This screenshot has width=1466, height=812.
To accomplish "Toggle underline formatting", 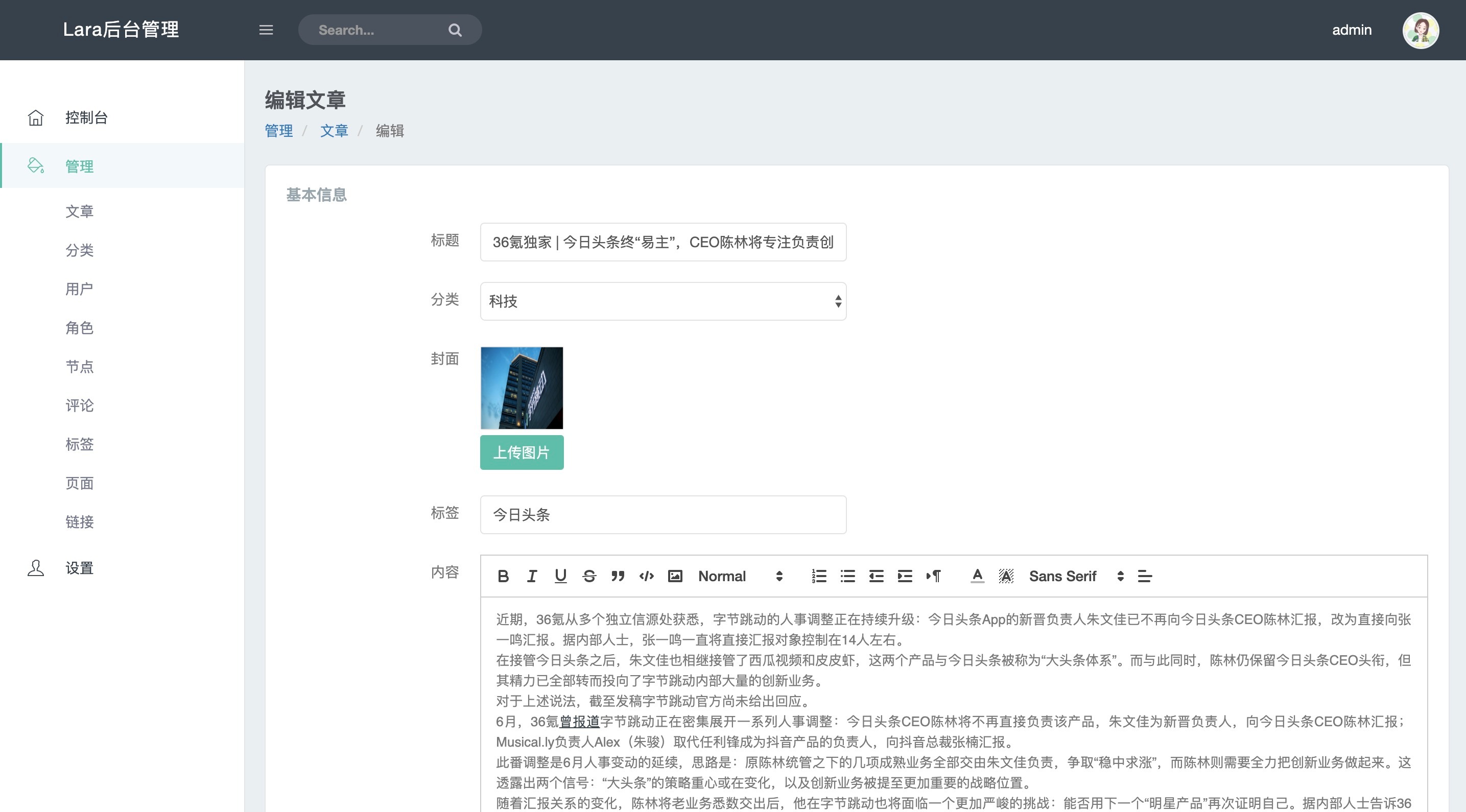I will pos(560,576).
